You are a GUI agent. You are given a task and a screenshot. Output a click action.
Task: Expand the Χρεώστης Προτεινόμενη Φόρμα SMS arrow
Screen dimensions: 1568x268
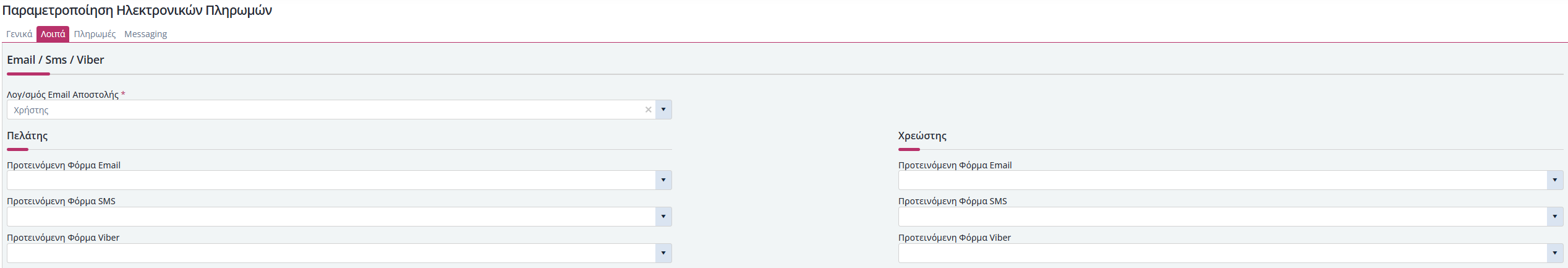tap(1555, 217)
